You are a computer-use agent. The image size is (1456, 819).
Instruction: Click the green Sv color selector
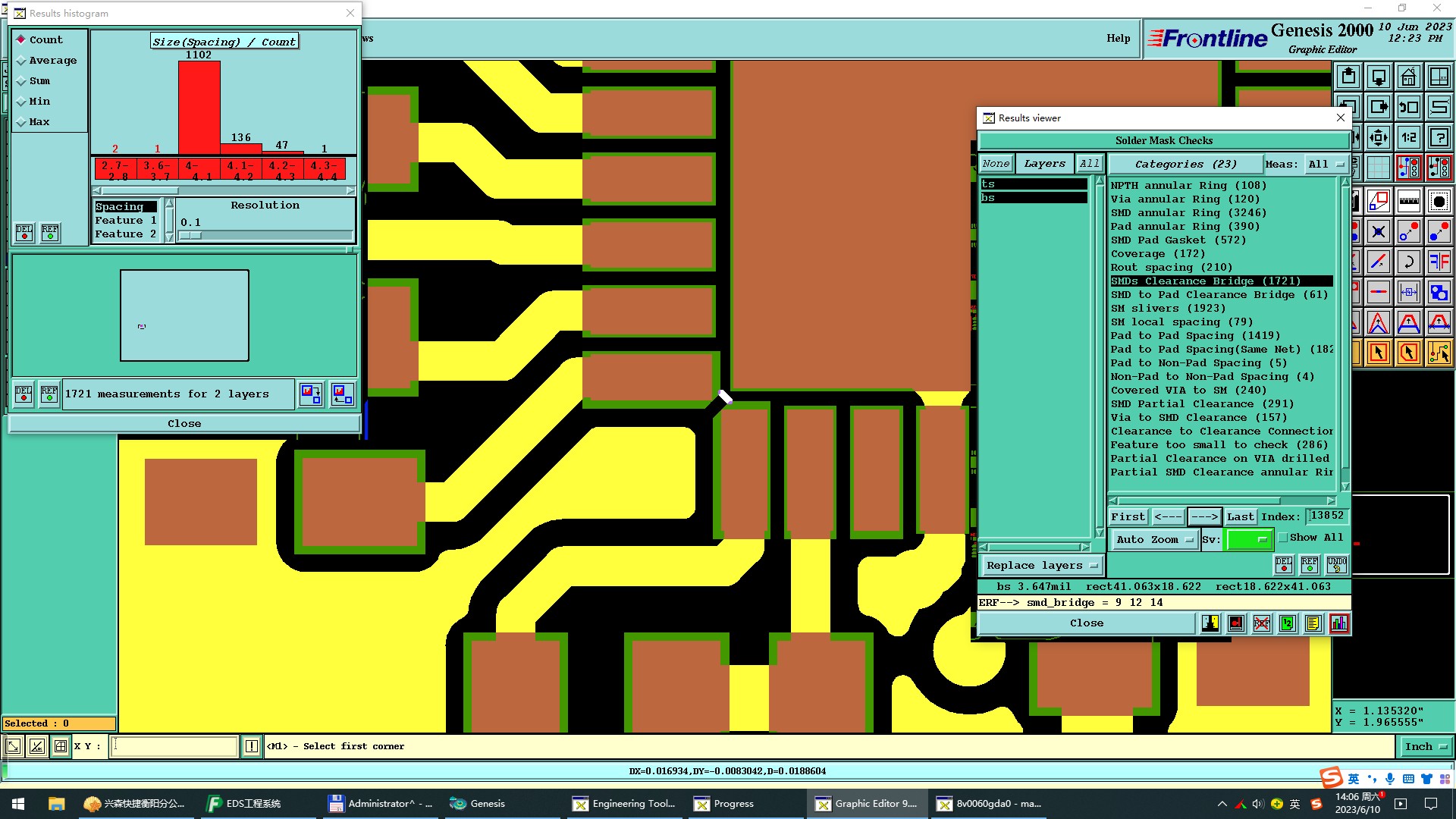[x=1249, y=540]
